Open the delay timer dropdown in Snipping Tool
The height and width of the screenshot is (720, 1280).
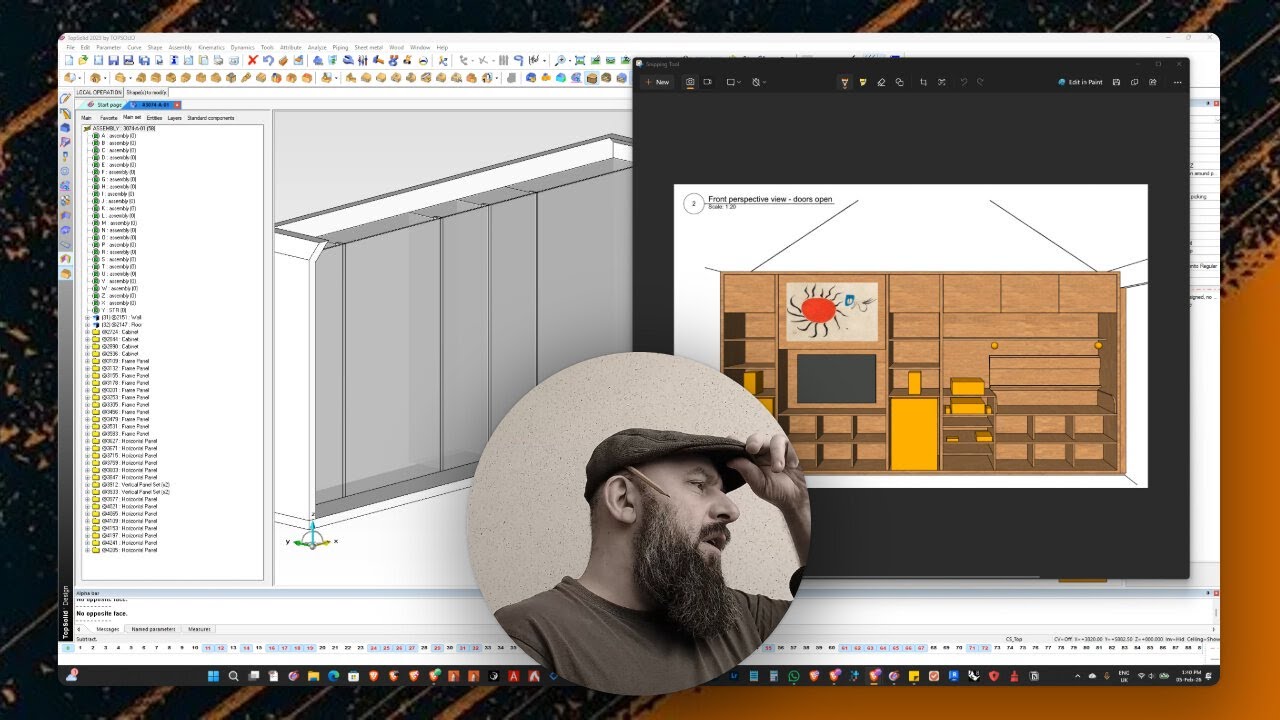[x=759, y=82]
